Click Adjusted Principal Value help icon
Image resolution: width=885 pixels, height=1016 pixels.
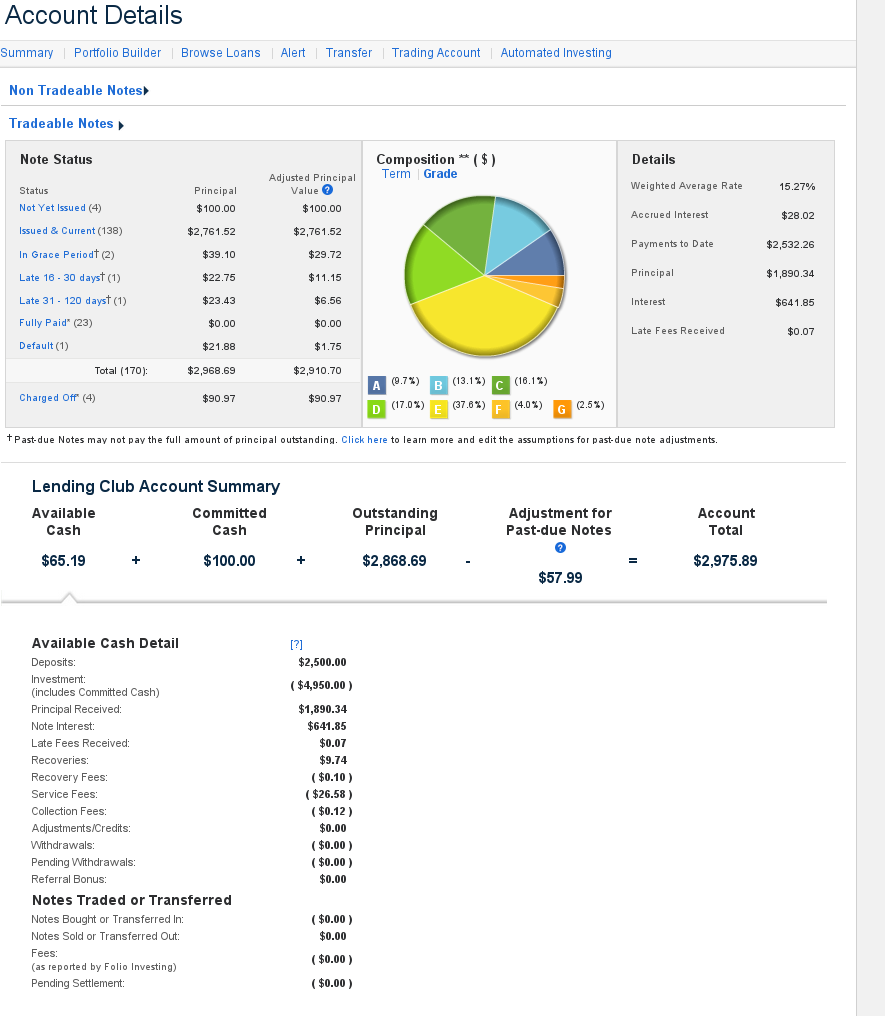pos(327,190)
